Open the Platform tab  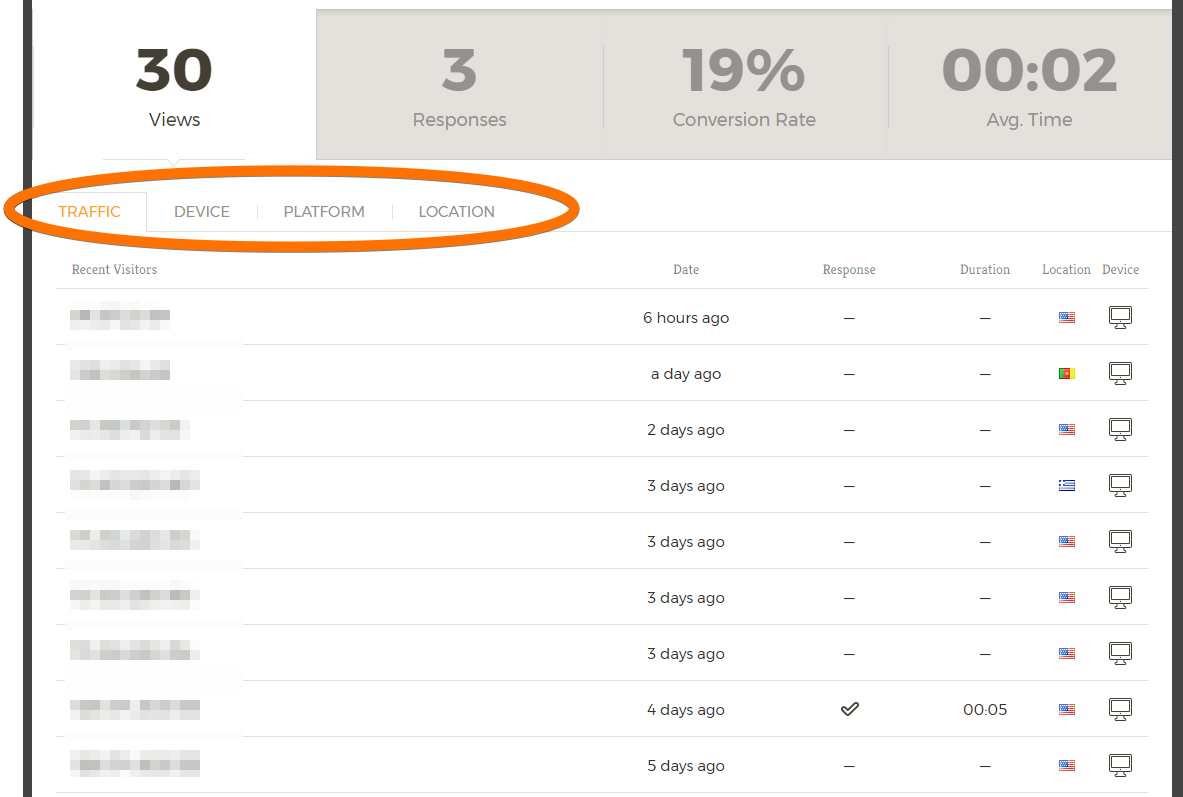(324, 212)
